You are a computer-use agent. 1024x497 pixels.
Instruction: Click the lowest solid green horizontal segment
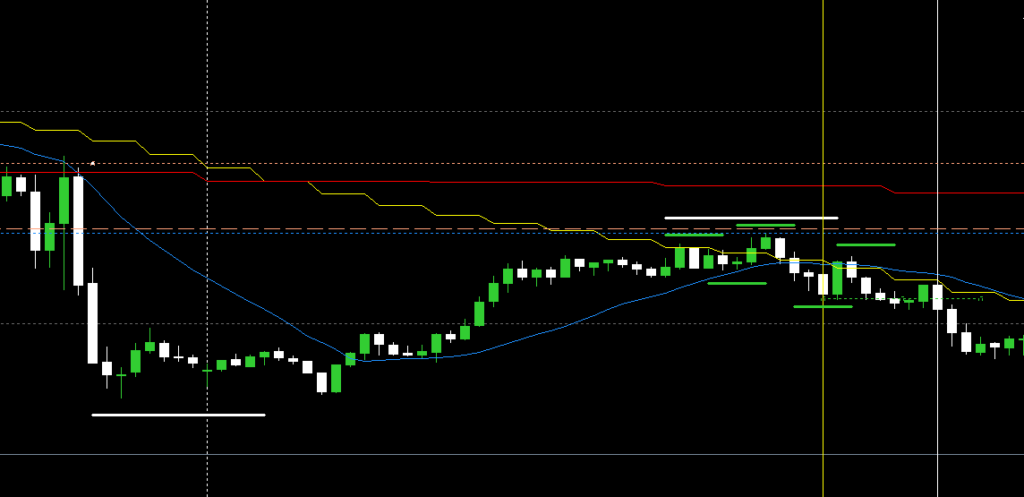822,307
